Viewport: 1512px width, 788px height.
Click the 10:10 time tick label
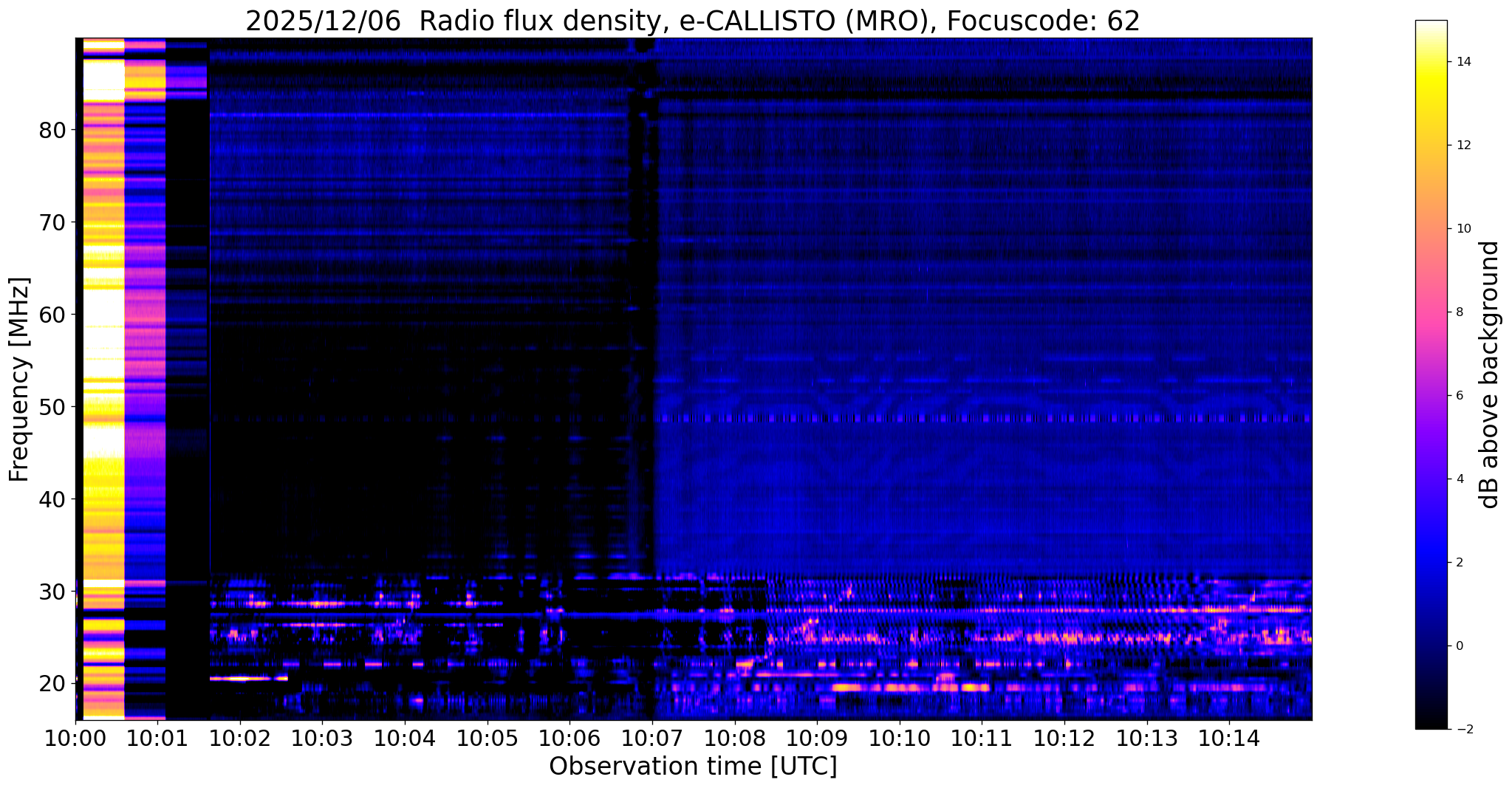tap(899, 738)
